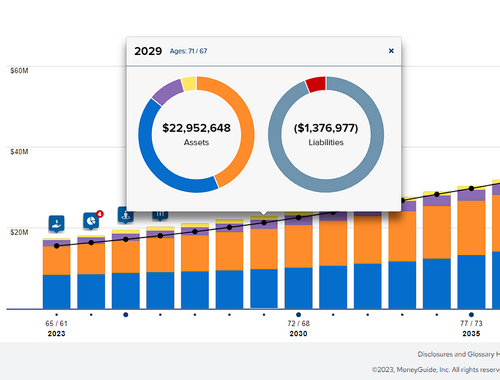The height and width of the screenshot is (380, 500).
Task: Click the net worth line point for 2024
Action: click(x=91, y=242)
